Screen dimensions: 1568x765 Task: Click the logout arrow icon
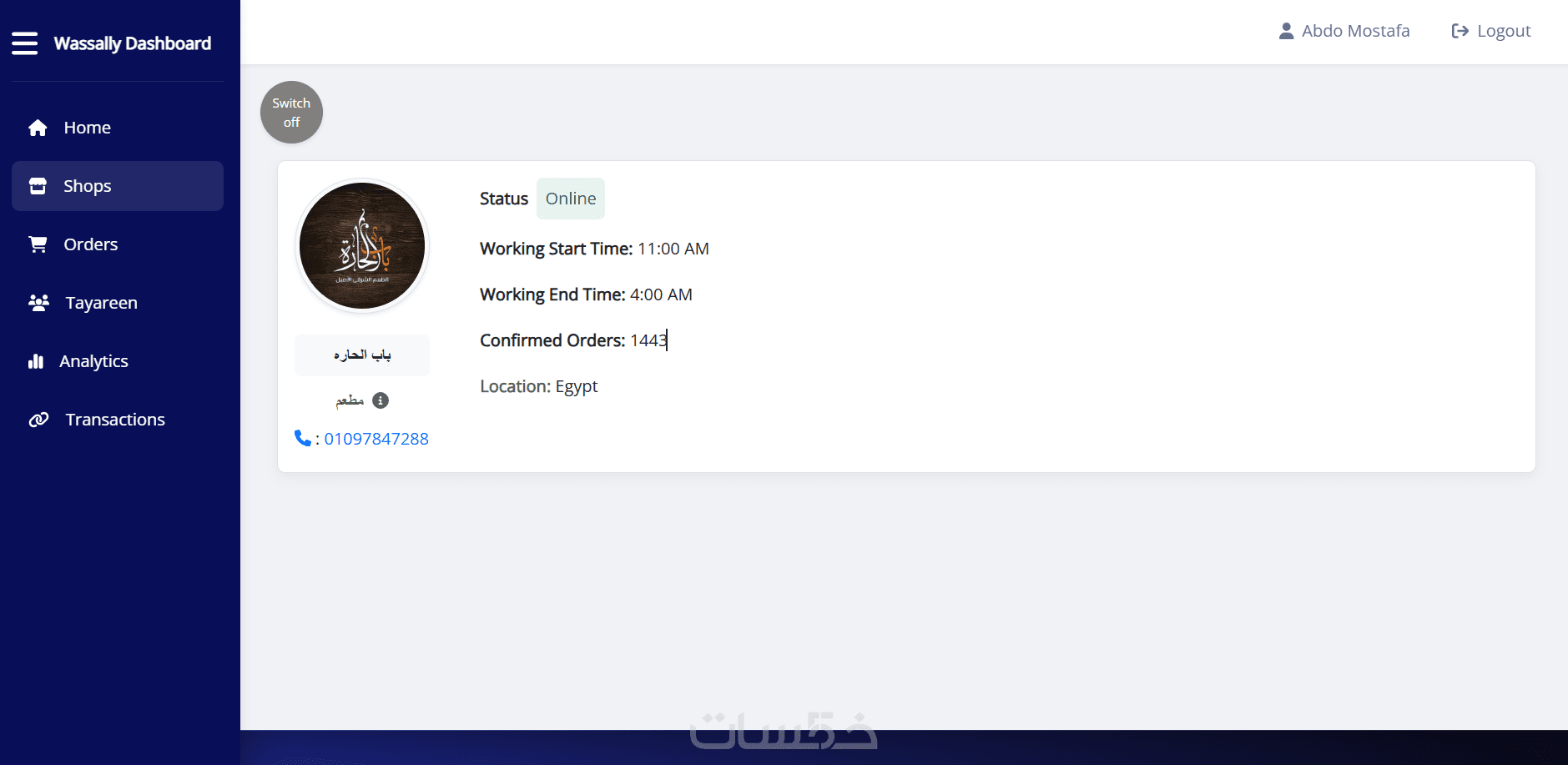1460,31
